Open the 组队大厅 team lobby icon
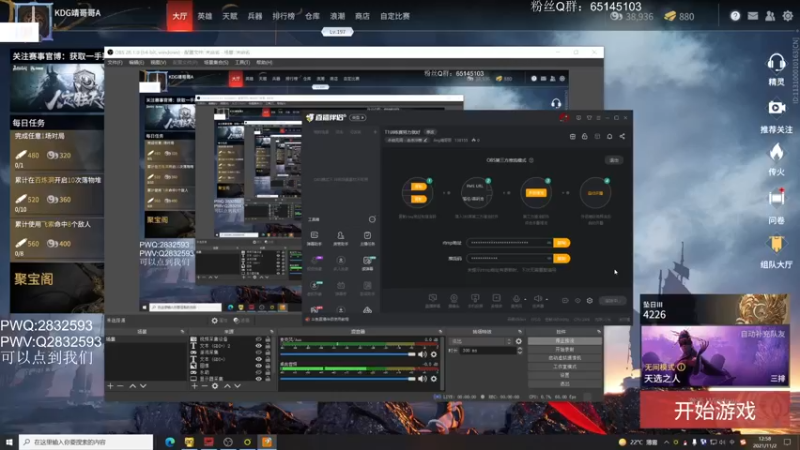This screenshot has width=800, height=450. click(x=777, y=243)
